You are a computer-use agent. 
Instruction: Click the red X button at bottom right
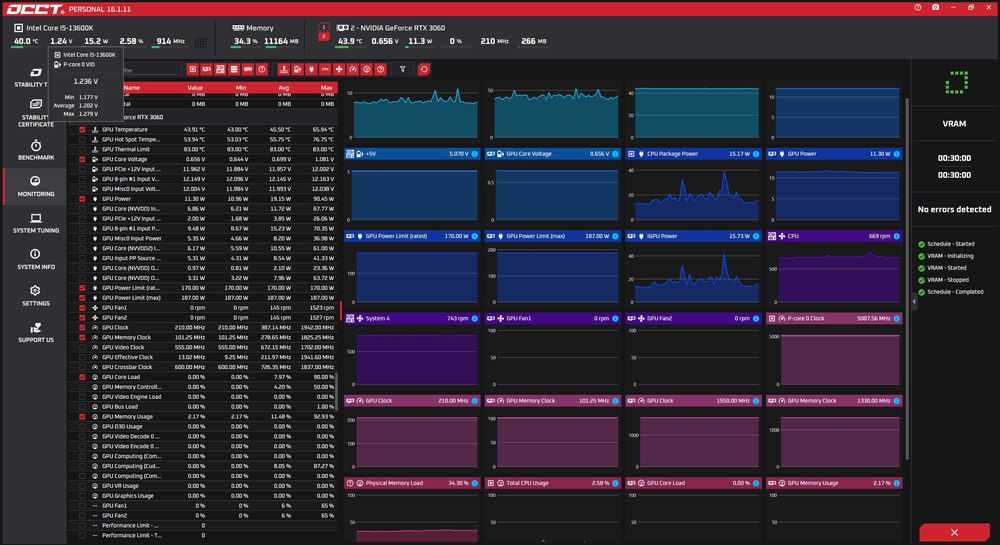click(x=954, y=532)
